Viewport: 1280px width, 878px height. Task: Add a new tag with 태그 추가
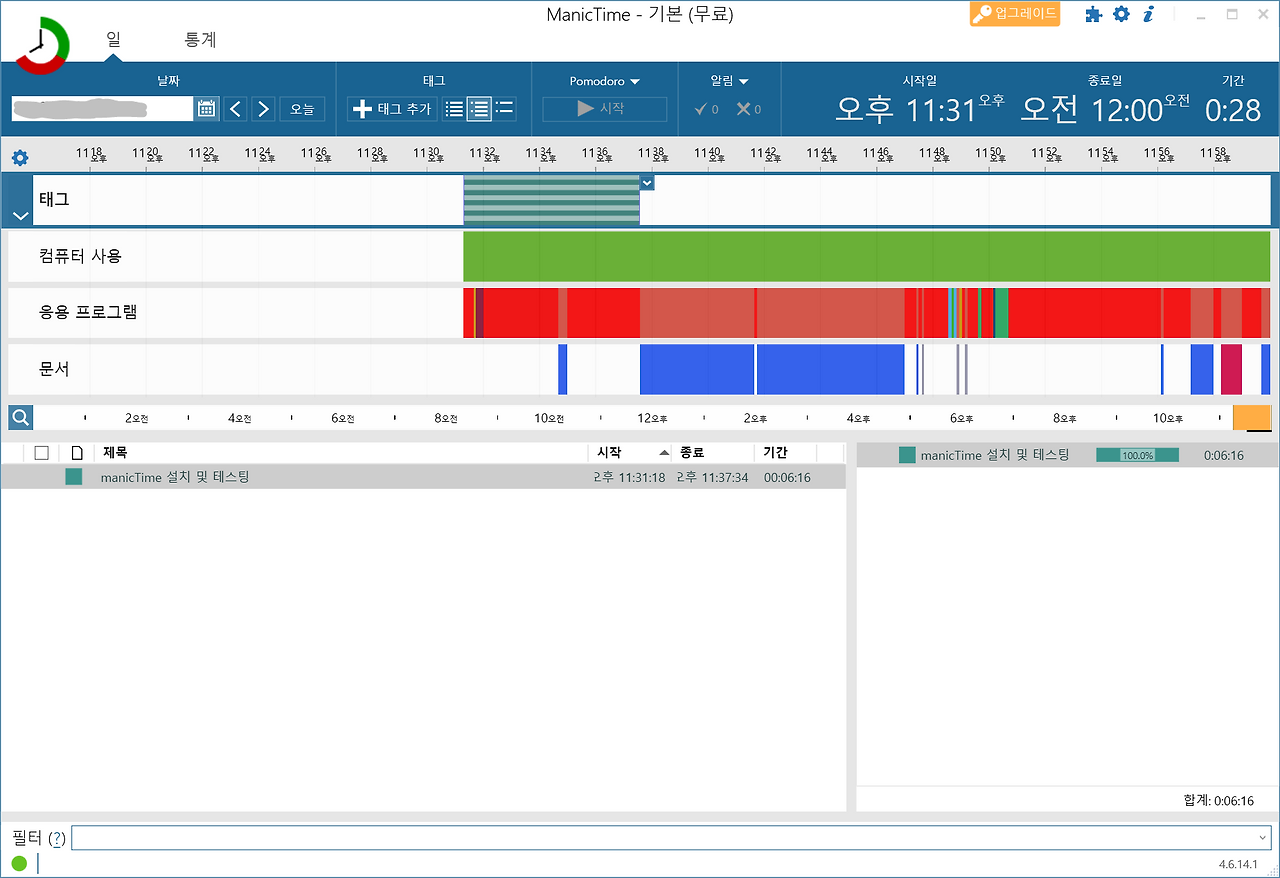coord(392,109)
